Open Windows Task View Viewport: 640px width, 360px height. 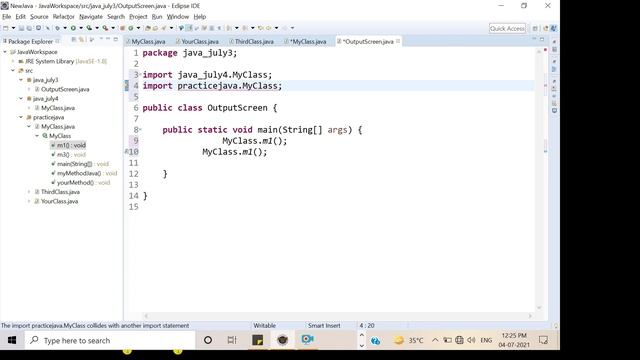(x=232, y=340)
